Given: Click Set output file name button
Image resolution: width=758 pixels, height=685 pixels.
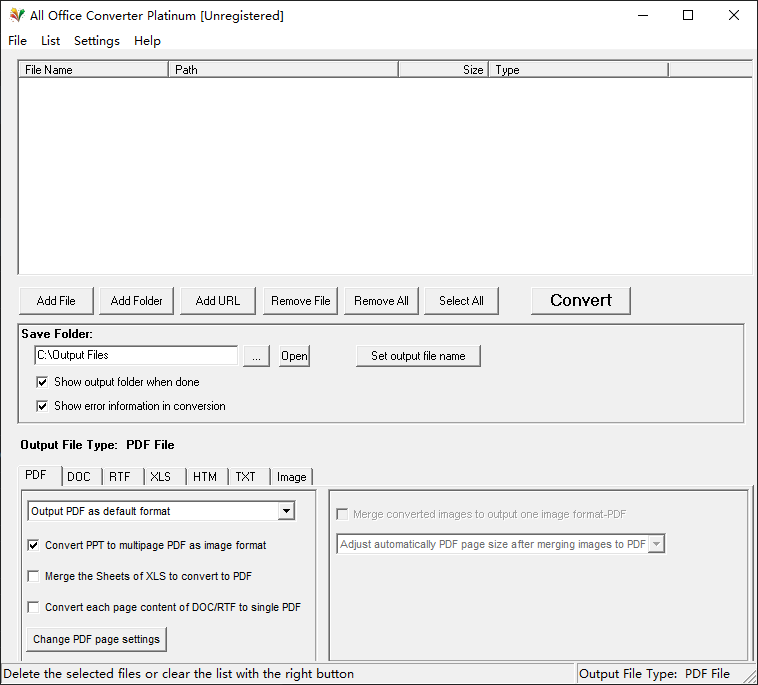Looking at the screenshot, I should pos(418,356).
